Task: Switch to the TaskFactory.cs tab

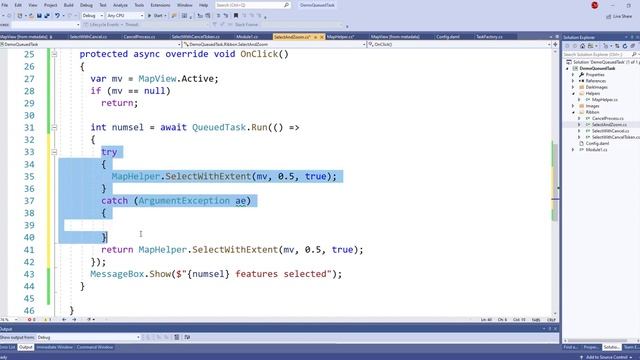Action: (489, 37)
